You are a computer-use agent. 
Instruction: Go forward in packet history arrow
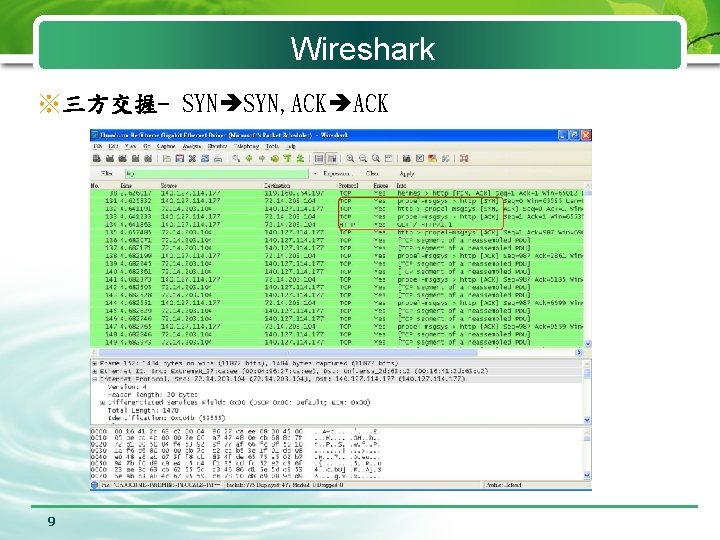coord(262,158)
